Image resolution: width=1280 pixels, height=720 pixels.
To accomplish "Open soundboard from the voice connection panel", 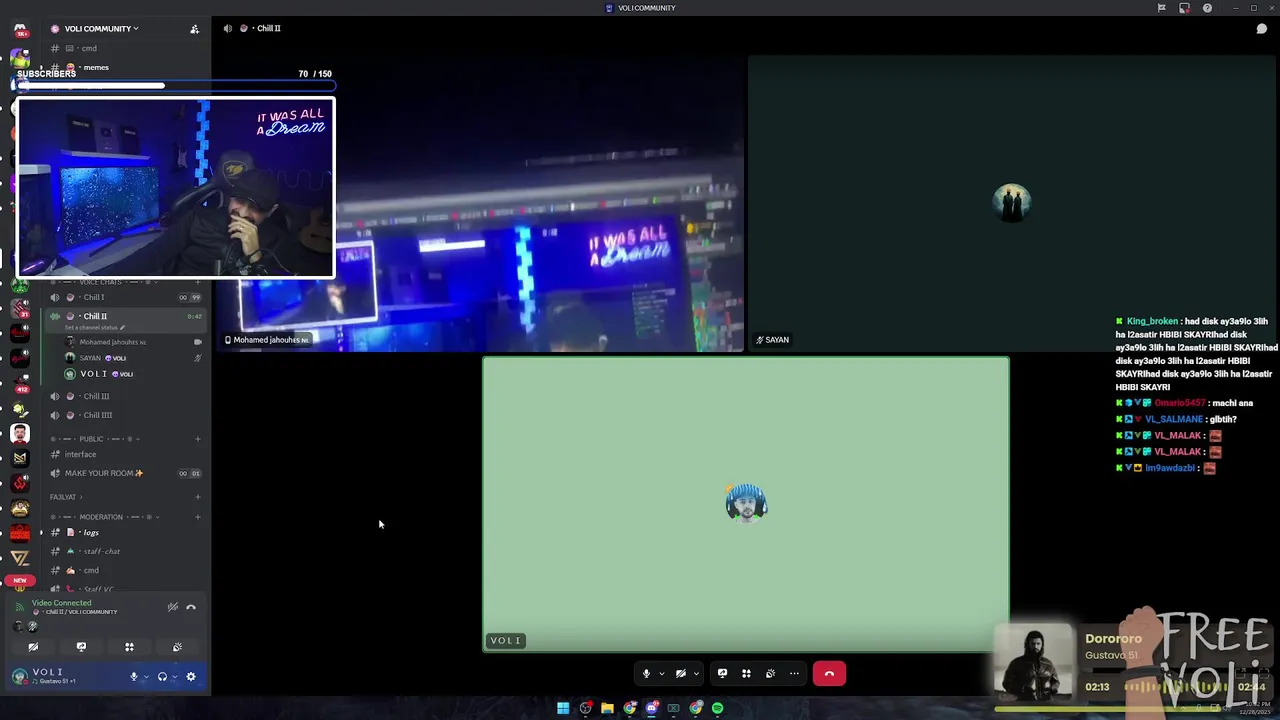I will (177, 647).
